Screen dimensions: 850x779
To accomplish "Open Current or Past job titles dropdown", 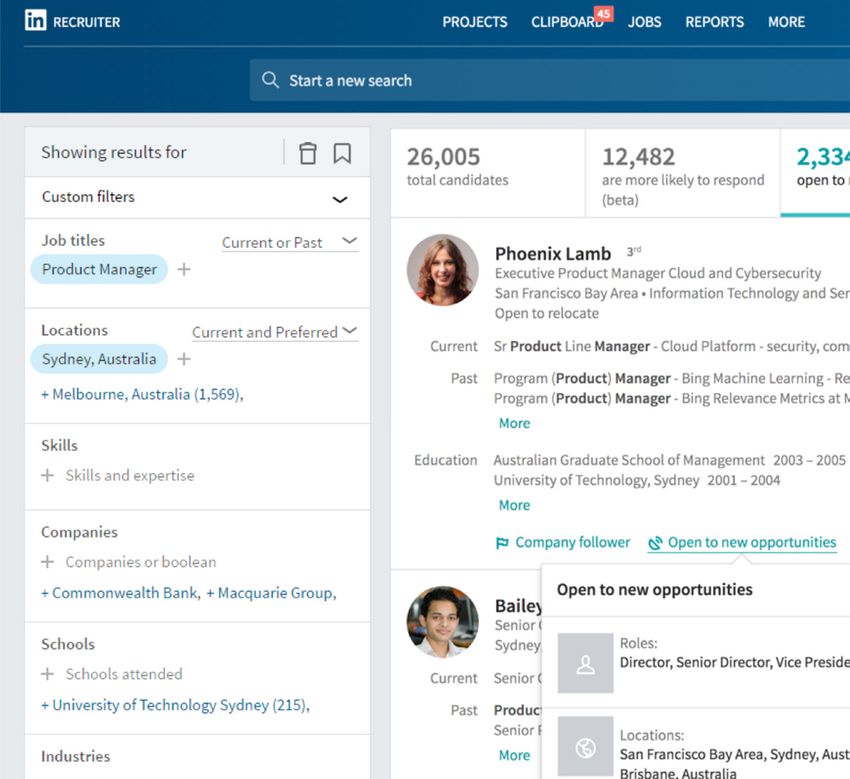I will coord(289,242).
